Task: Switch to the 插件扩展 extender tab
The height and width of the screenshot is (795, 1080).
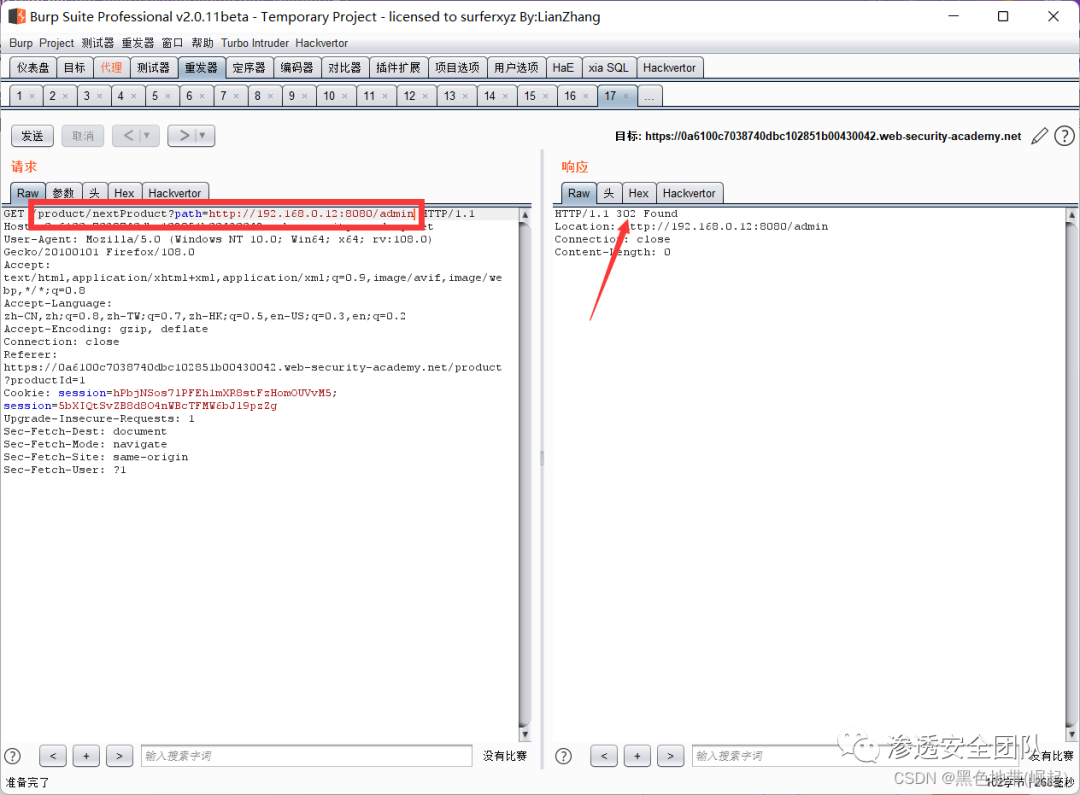Action: [398, 68]
